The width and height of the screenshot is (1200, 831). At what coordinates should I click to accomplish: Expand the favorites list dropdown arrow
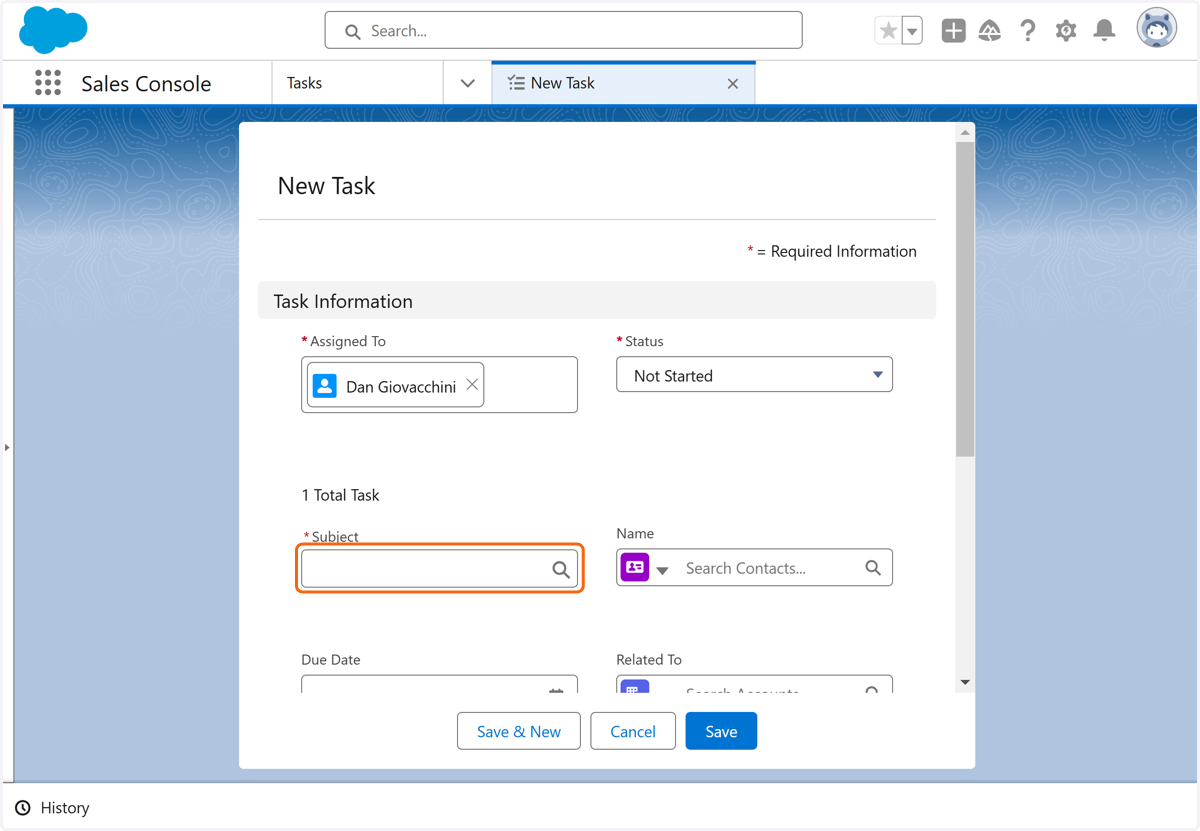tap(912, 31)
